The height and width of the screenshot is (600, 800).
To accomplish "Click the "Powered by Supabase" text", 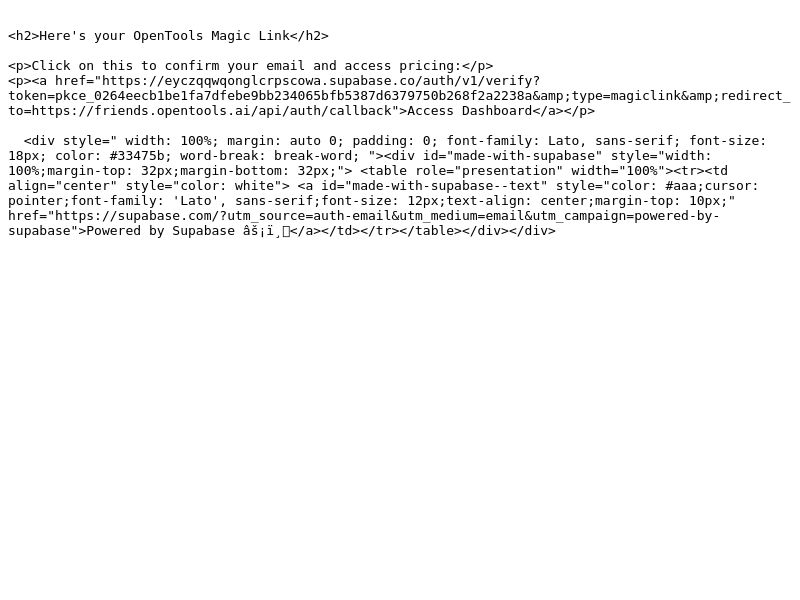I will click(x=161, y=231).
